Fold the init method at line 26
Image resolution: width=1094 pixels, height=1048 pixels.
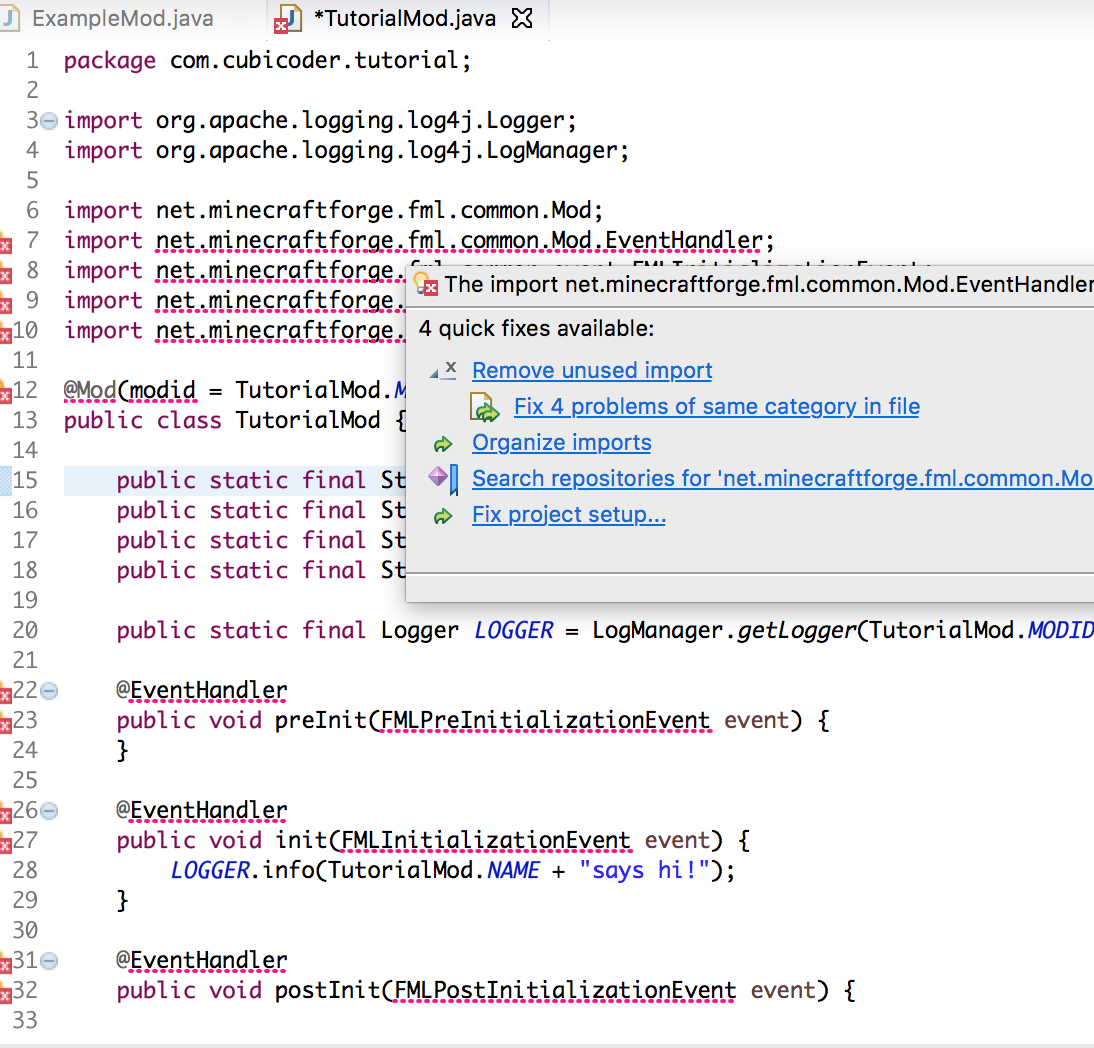pyautogui.click(x=49, y=811)
